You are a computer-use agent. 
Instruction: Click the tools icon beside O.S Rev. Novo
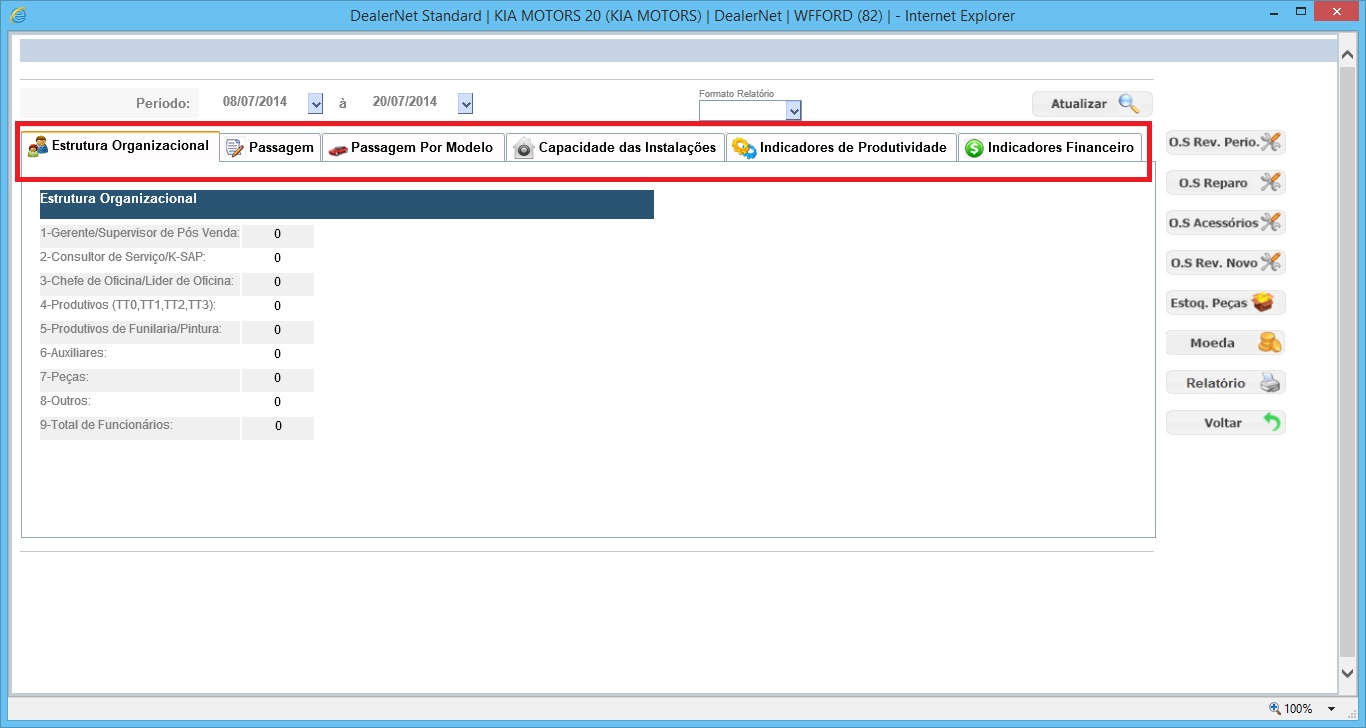(1271, 262)
